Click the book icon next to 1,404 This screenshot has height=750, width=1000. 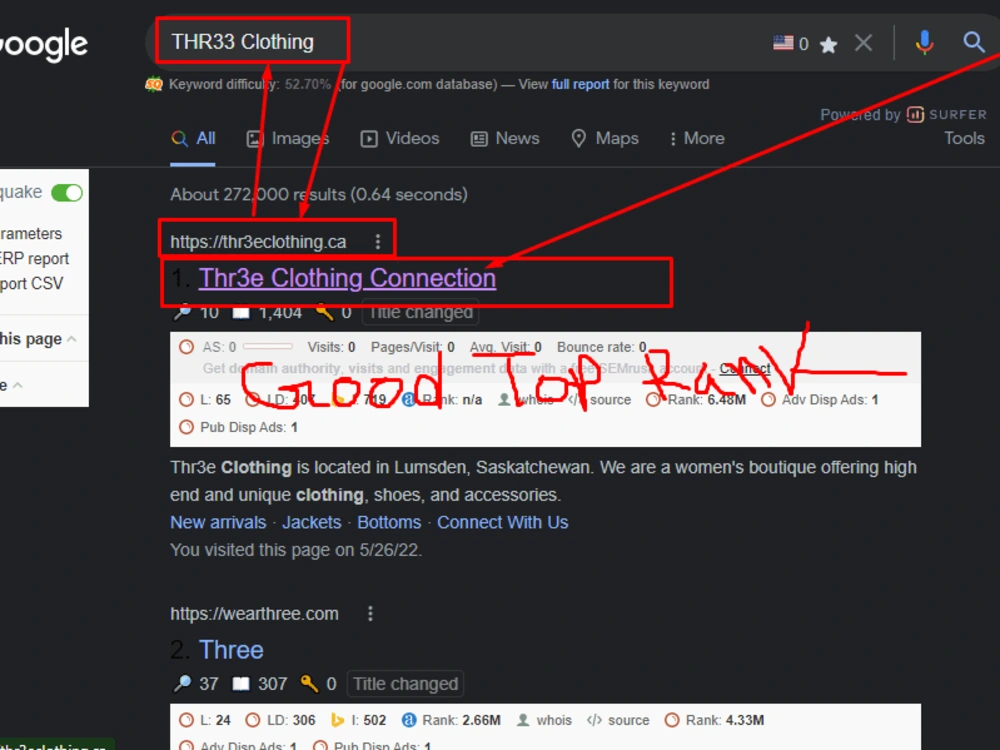241,312
